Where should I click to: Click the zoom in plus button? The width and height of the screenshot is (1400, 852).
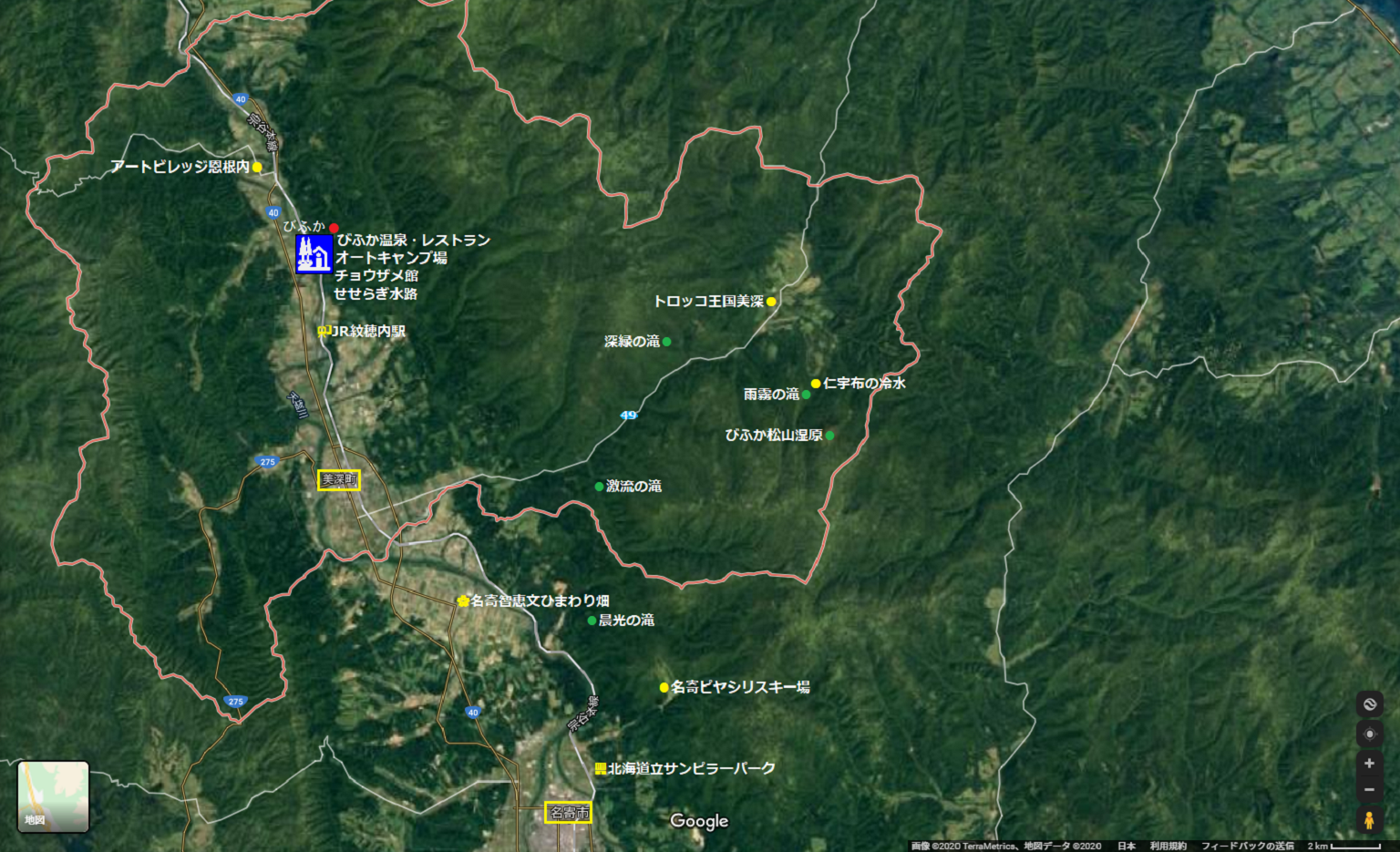[x=1368, y=764]
